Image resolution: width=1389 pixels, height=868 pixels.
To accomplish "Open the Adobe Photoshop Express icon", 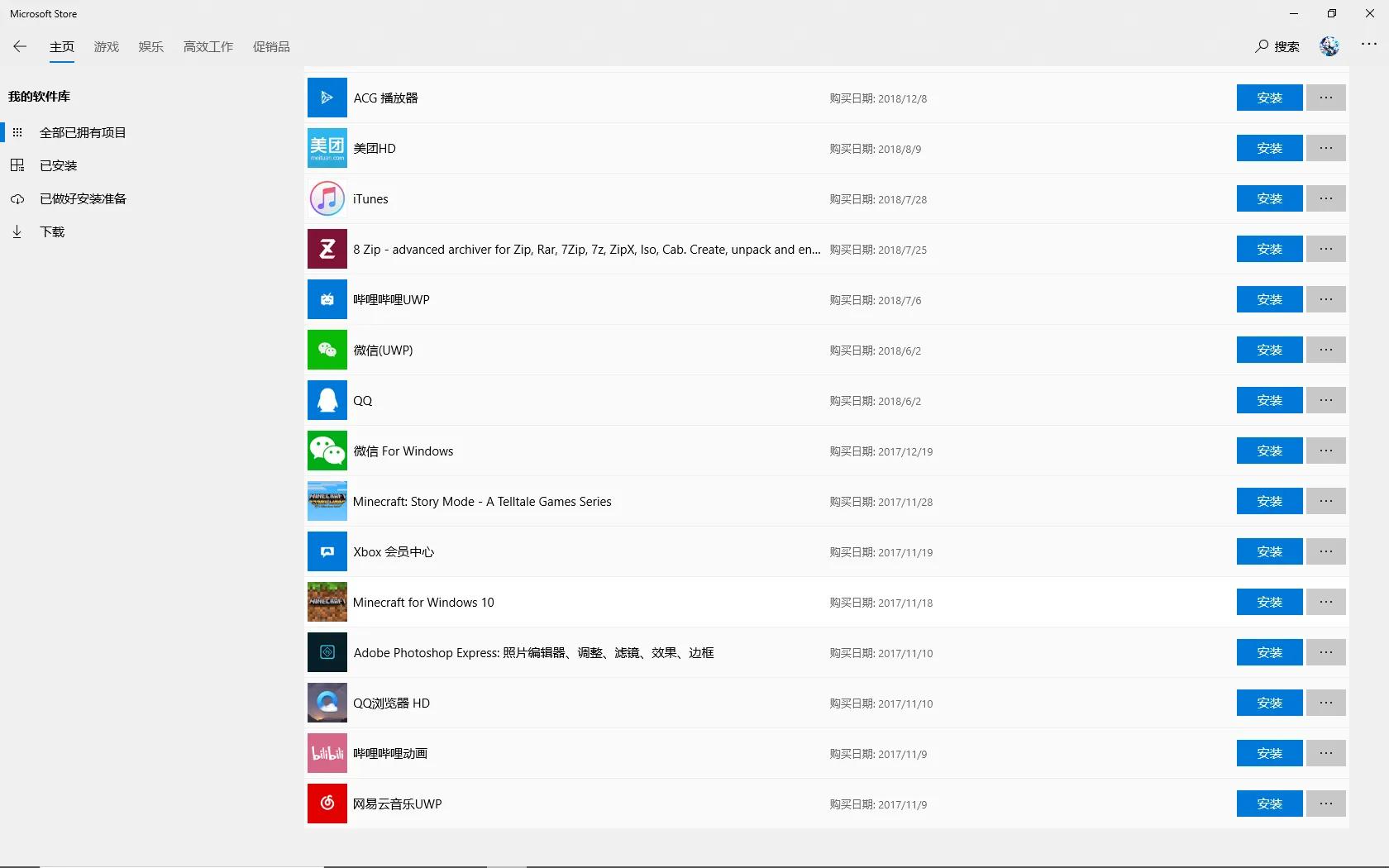I will coord(327,652).
